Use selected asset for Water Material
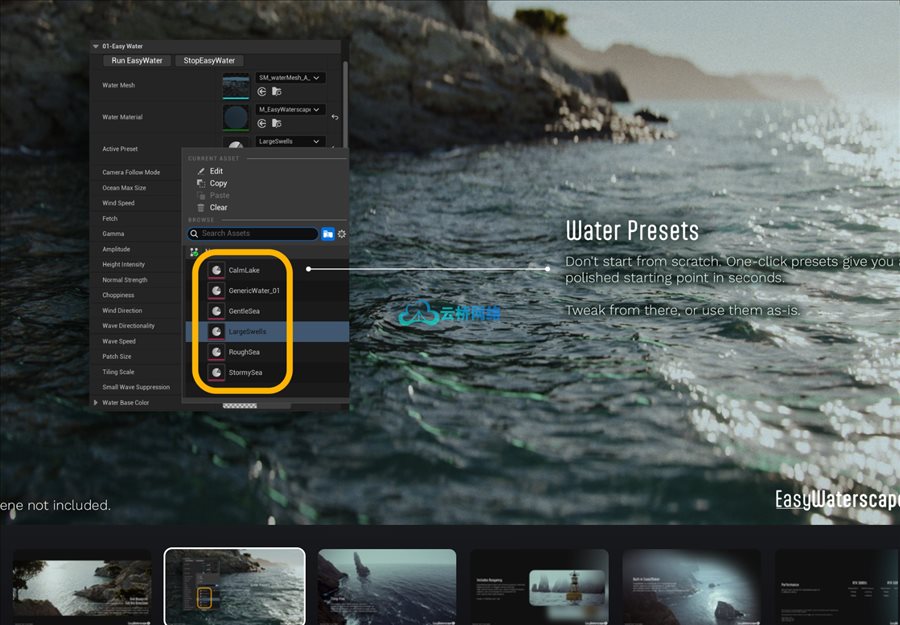This screenshot has width=900, height=625. pos(262,123)
